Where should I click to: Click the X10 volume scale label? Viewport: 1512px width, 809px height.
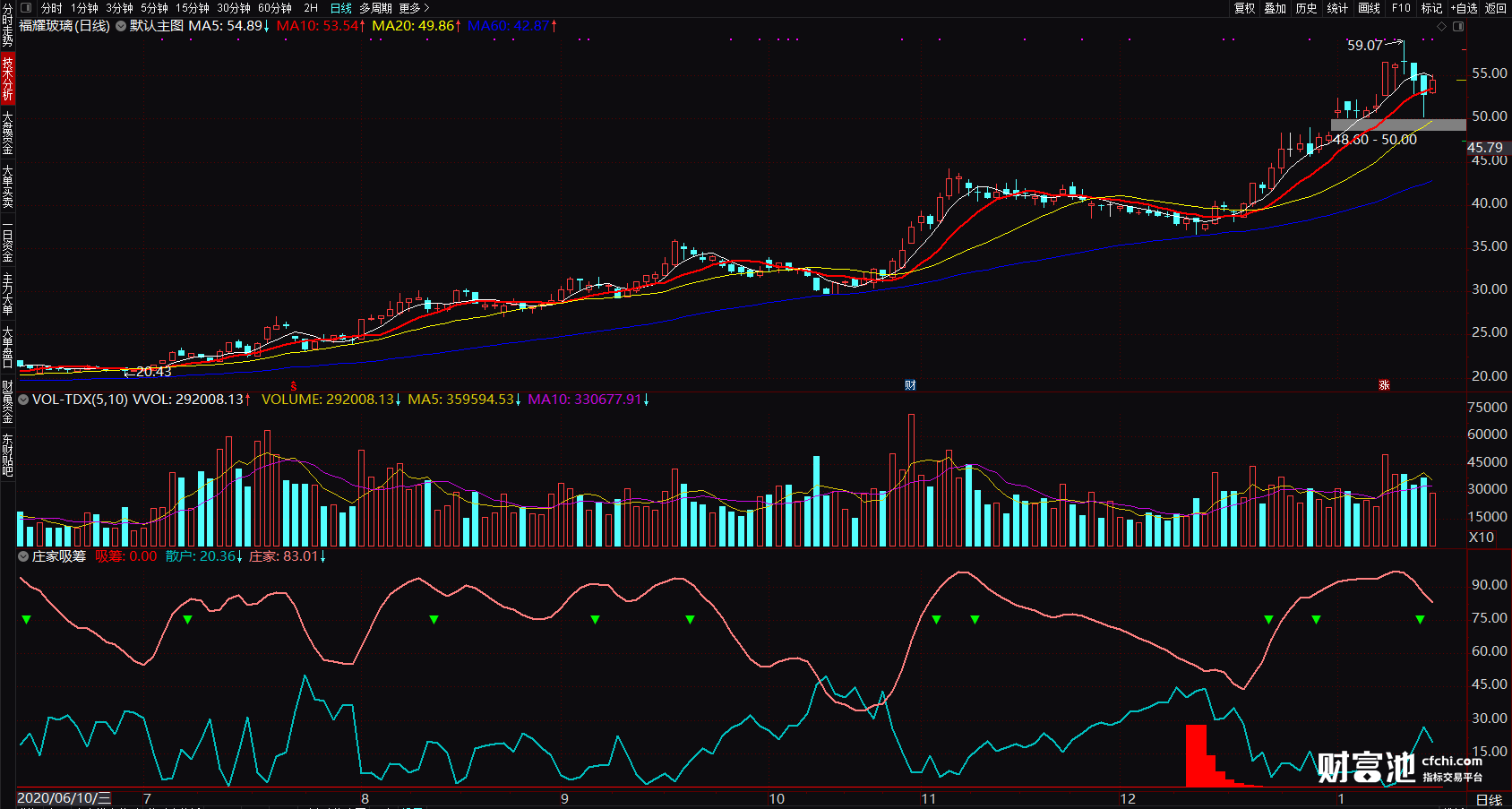click(x=1482, y=538)
